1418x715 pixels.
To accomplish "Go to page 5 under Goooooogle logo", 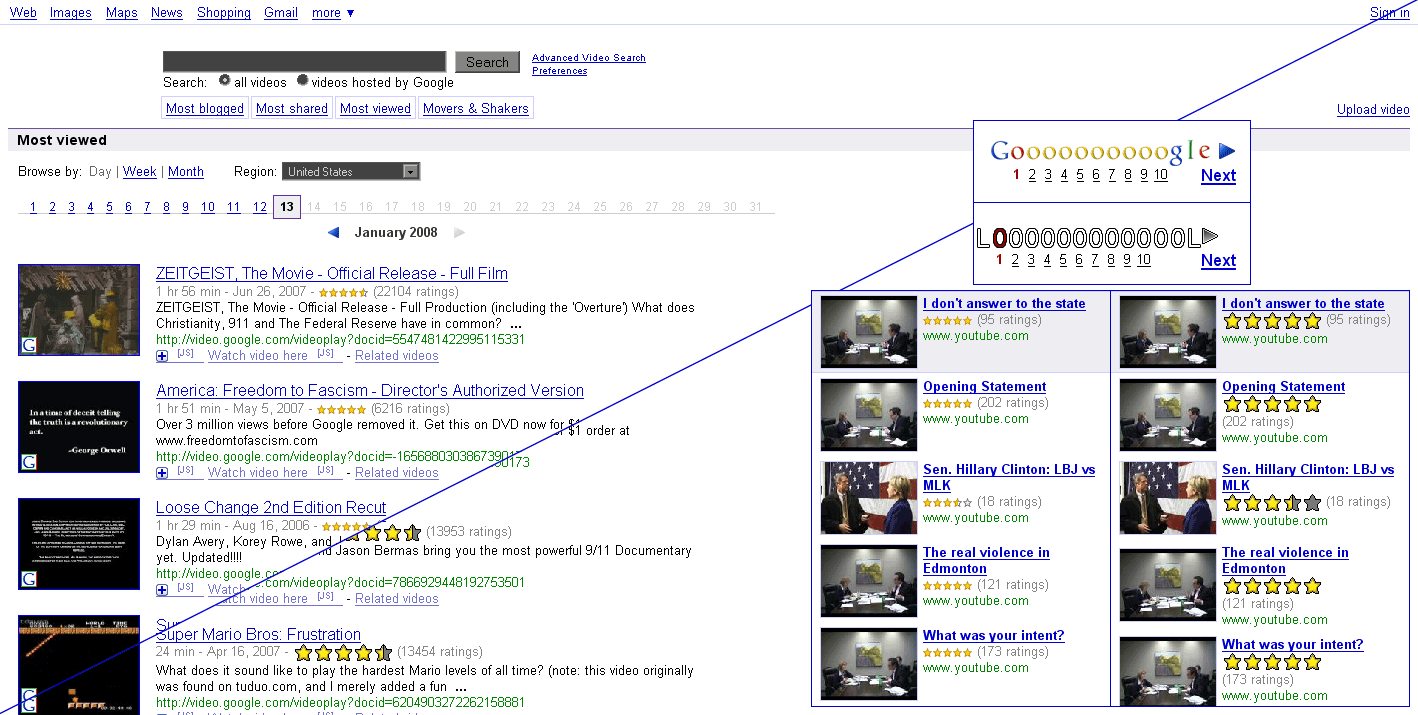I will [1080, 175].
